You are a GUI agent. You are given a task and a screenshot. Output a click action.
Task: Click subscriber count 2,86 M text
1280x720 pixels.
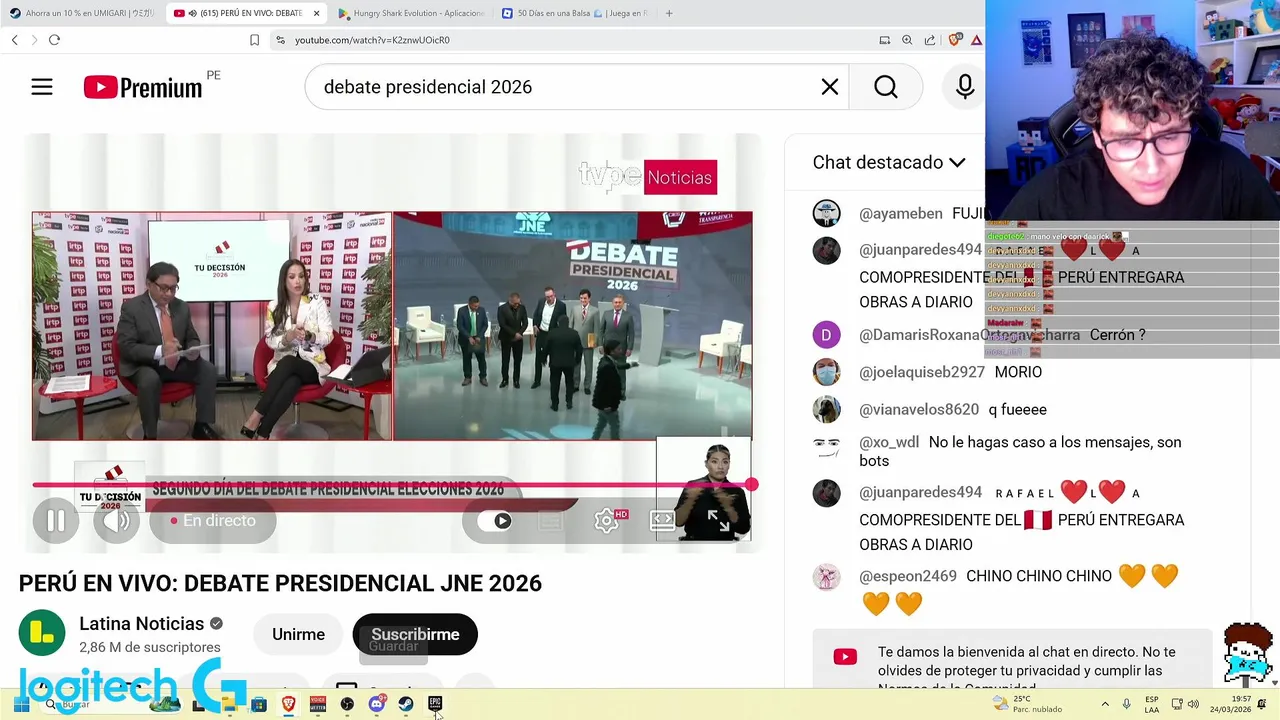(150, 648)
